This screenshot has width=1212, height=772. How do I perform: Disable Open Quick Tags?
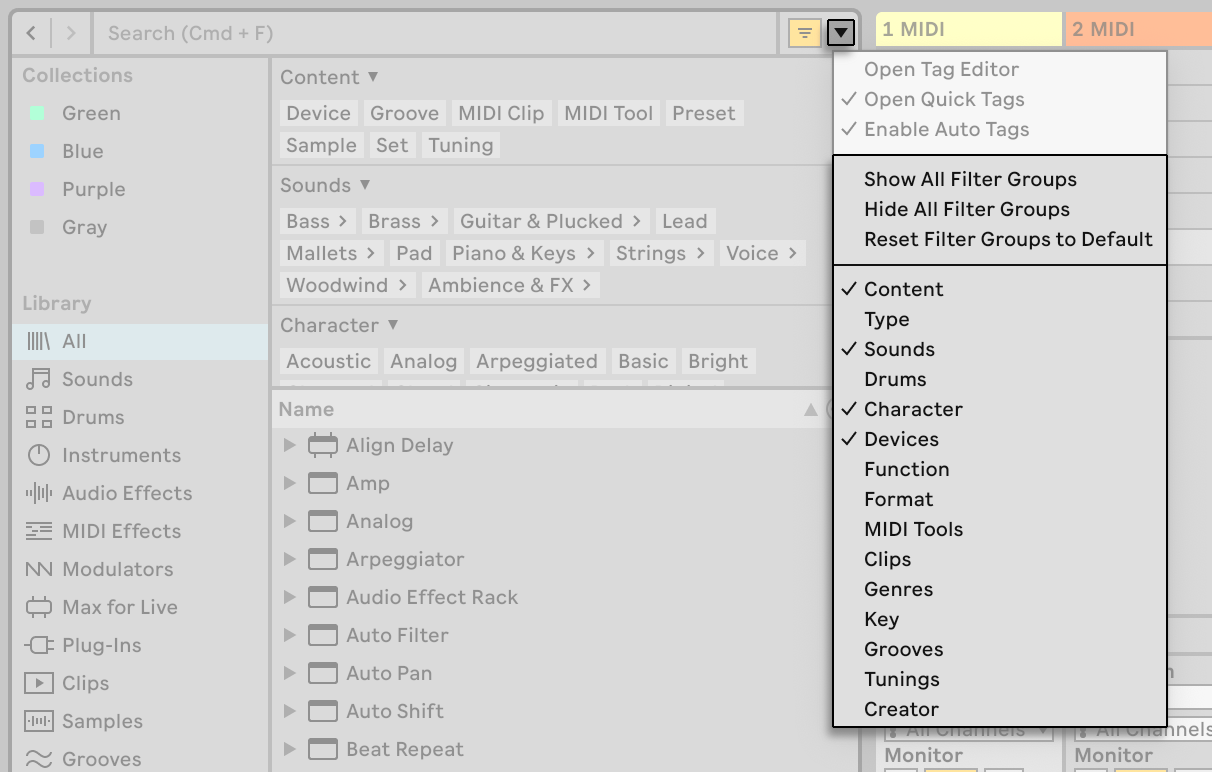point(943,99)
